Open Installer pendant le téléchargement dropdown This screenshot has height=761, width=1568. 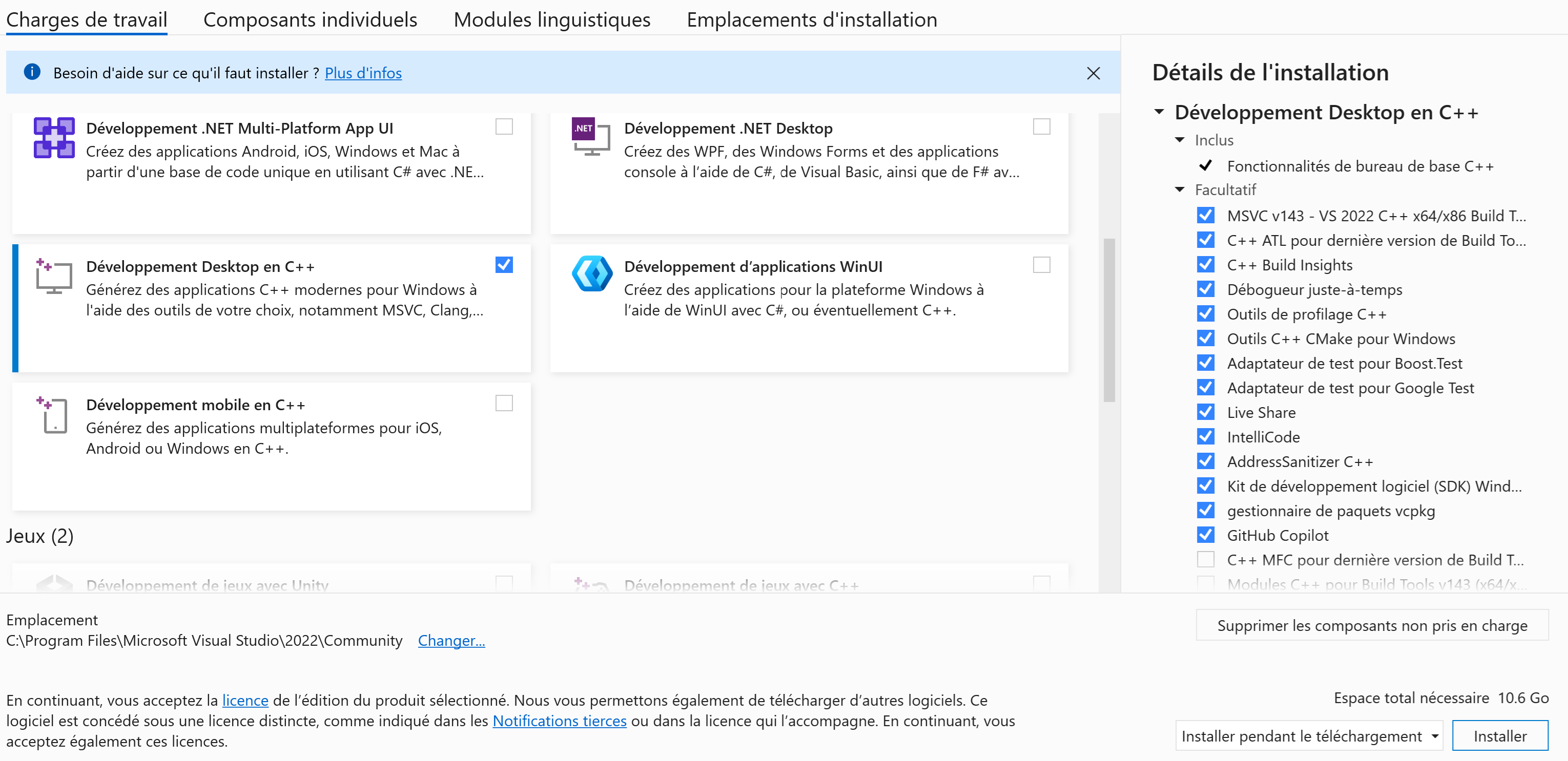tap(1308, 736)
